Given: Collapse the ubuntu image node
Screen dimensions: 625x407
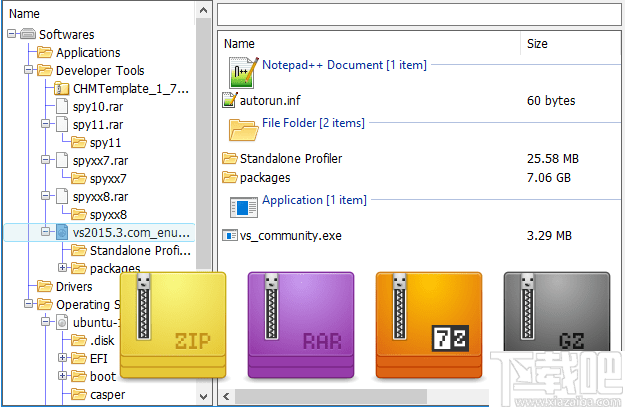Looking at the screenshot, I should click(x=45, y=321).
